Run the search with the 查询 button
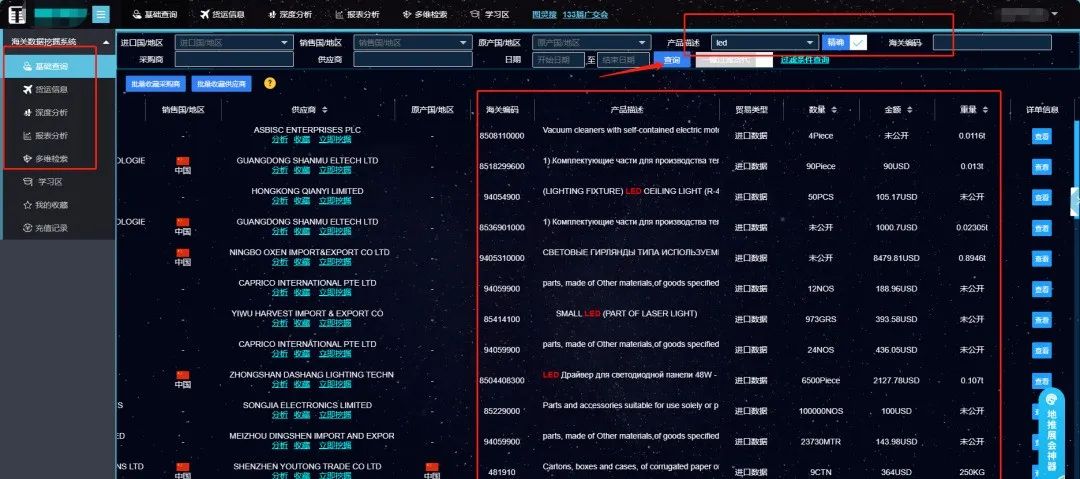The width and height of the screenshot is (1080, 479). 672,60
